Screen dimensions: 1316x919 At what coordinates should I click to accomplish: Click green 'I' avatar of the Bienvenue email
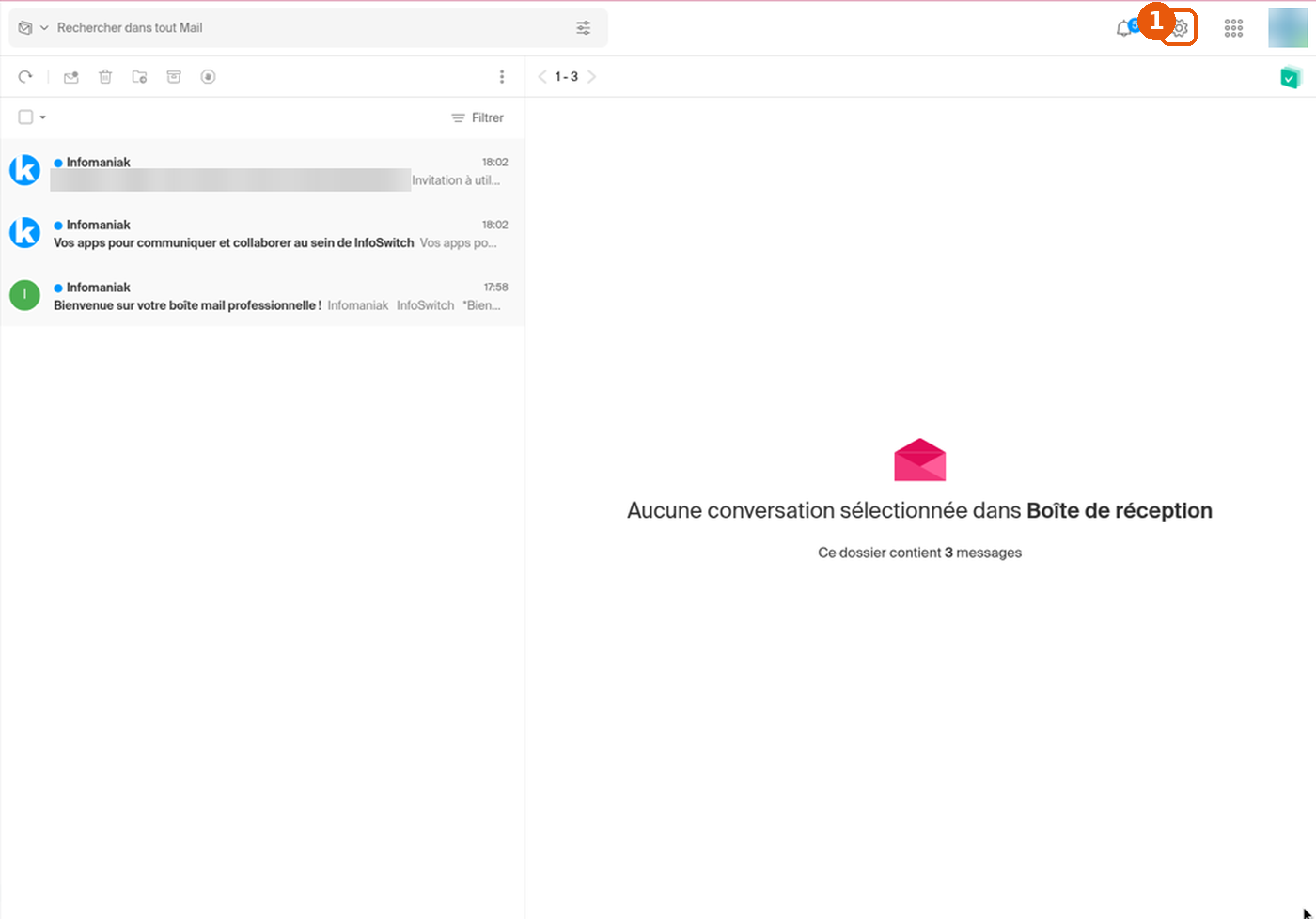(24, 295)
